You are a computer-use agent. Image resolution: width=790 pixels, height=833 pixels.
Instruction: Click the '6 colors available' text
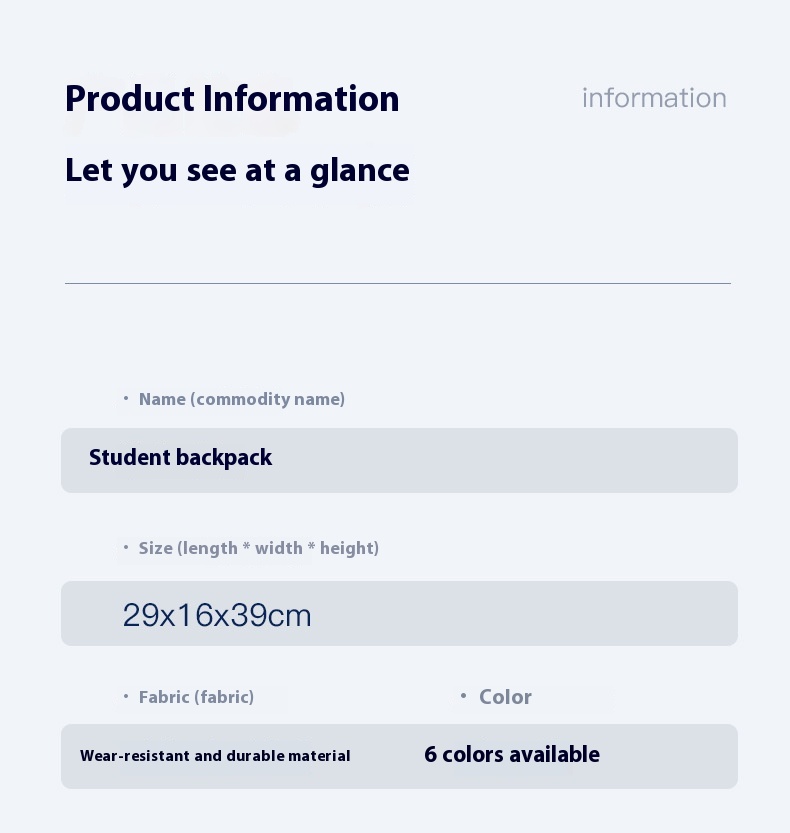[x=512, y=754]
